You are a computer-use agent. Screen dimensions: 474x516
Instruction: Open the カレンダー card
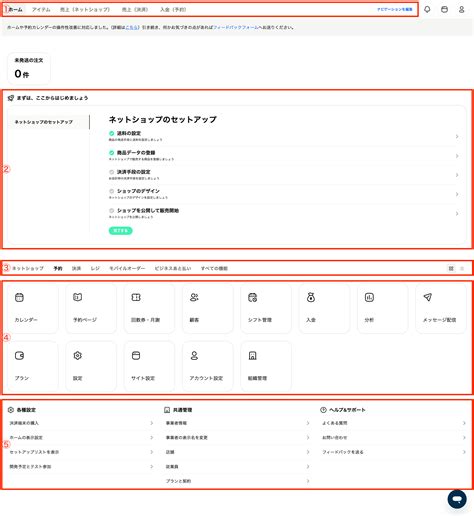(33, 308)
